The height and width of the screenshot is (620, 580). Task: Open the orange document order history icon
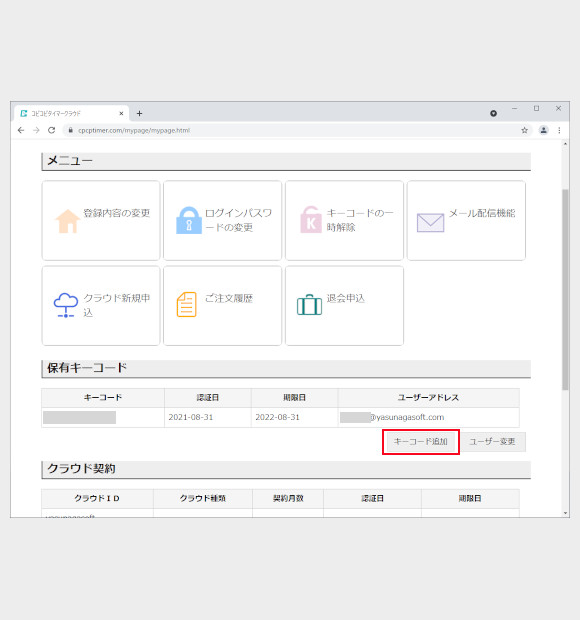[x=187, y=304]
